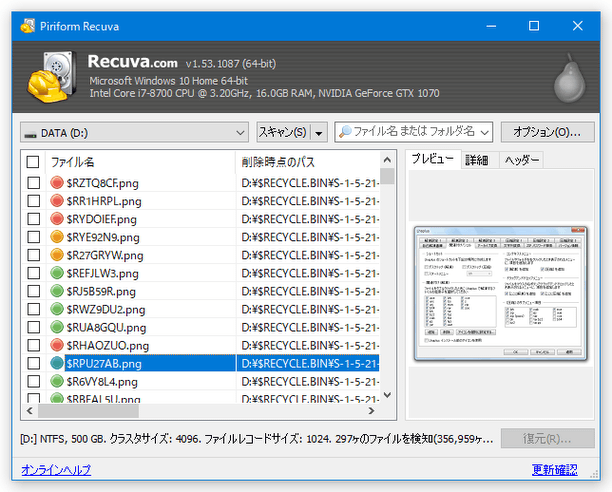
Task: Click the preview thumbnail image
Action: [501, 293]
